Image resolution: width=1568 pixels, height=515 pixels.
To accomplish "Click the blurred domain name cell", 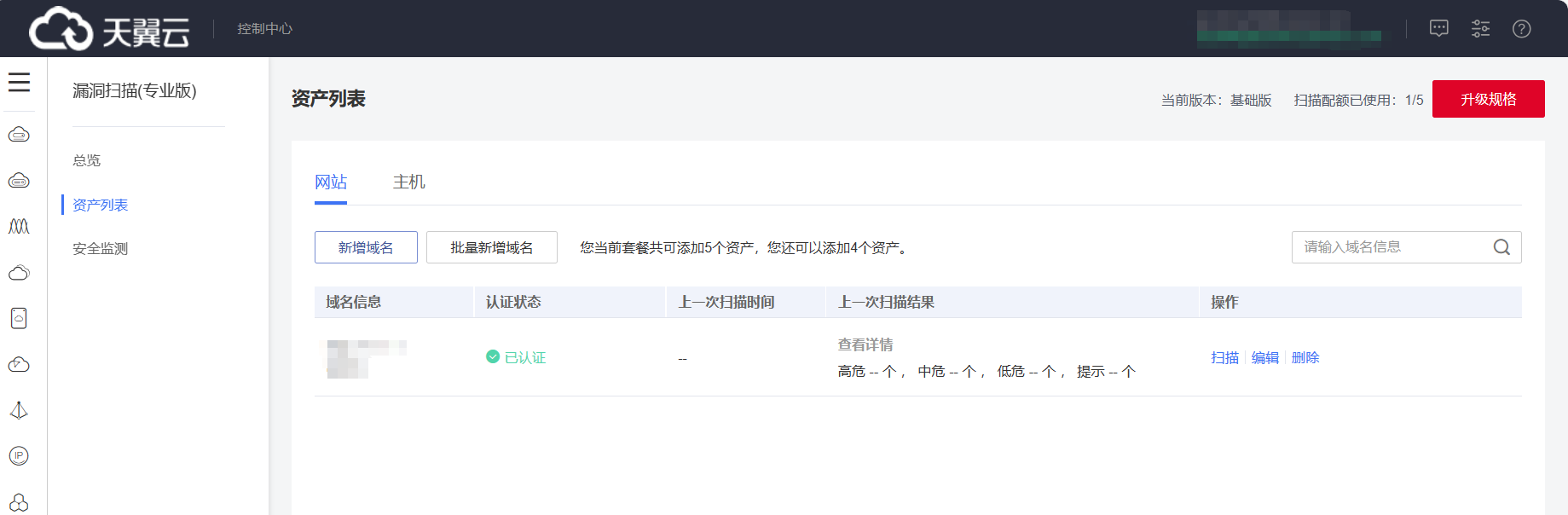I will coord(367,358).
